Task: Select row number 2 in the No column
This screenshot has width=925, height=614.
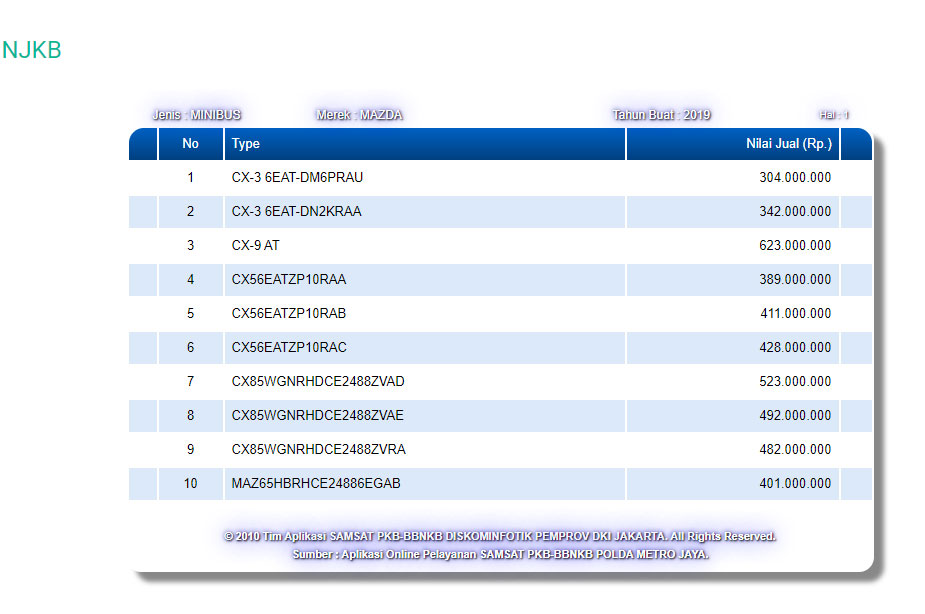Action: (x=191, y=212)
